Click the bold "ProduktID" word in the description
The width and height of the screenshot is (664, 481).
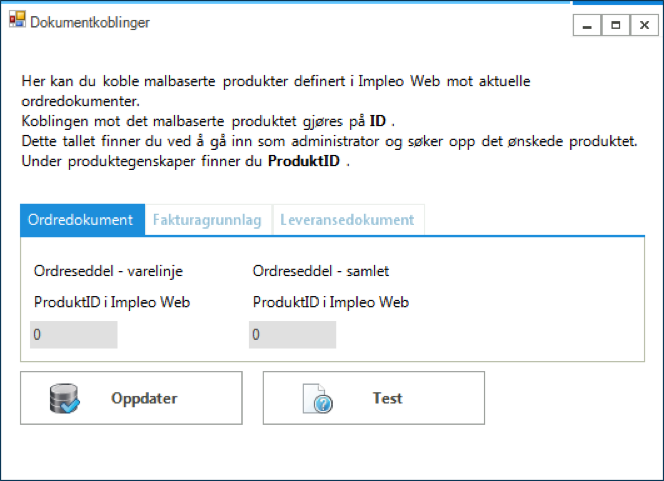306,162
